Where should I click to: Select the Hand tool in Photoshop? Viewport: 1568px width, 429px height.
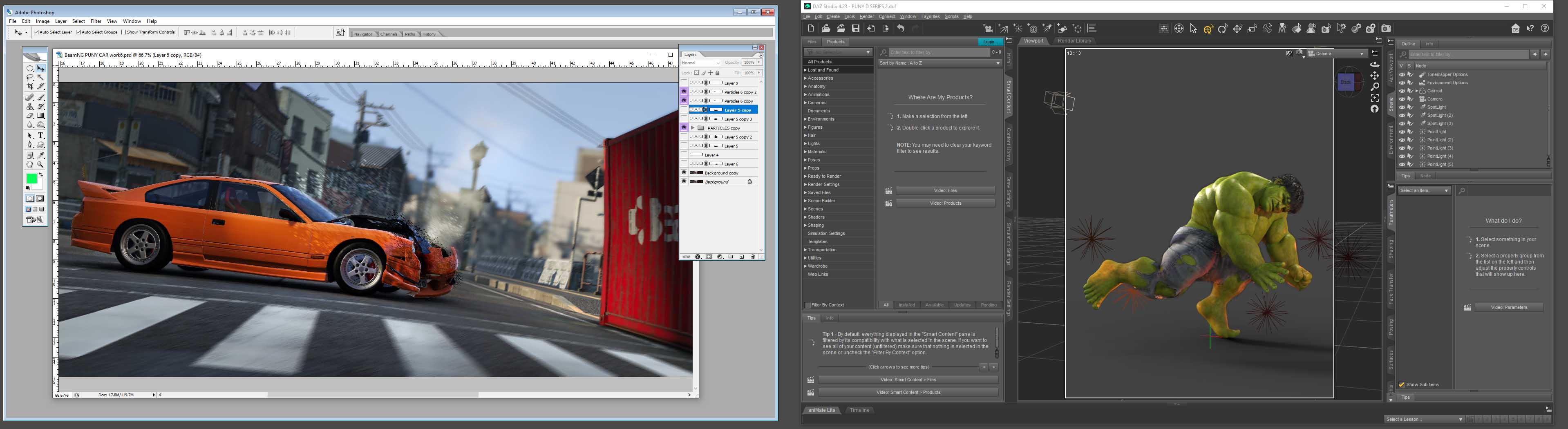tap(30, 165)
